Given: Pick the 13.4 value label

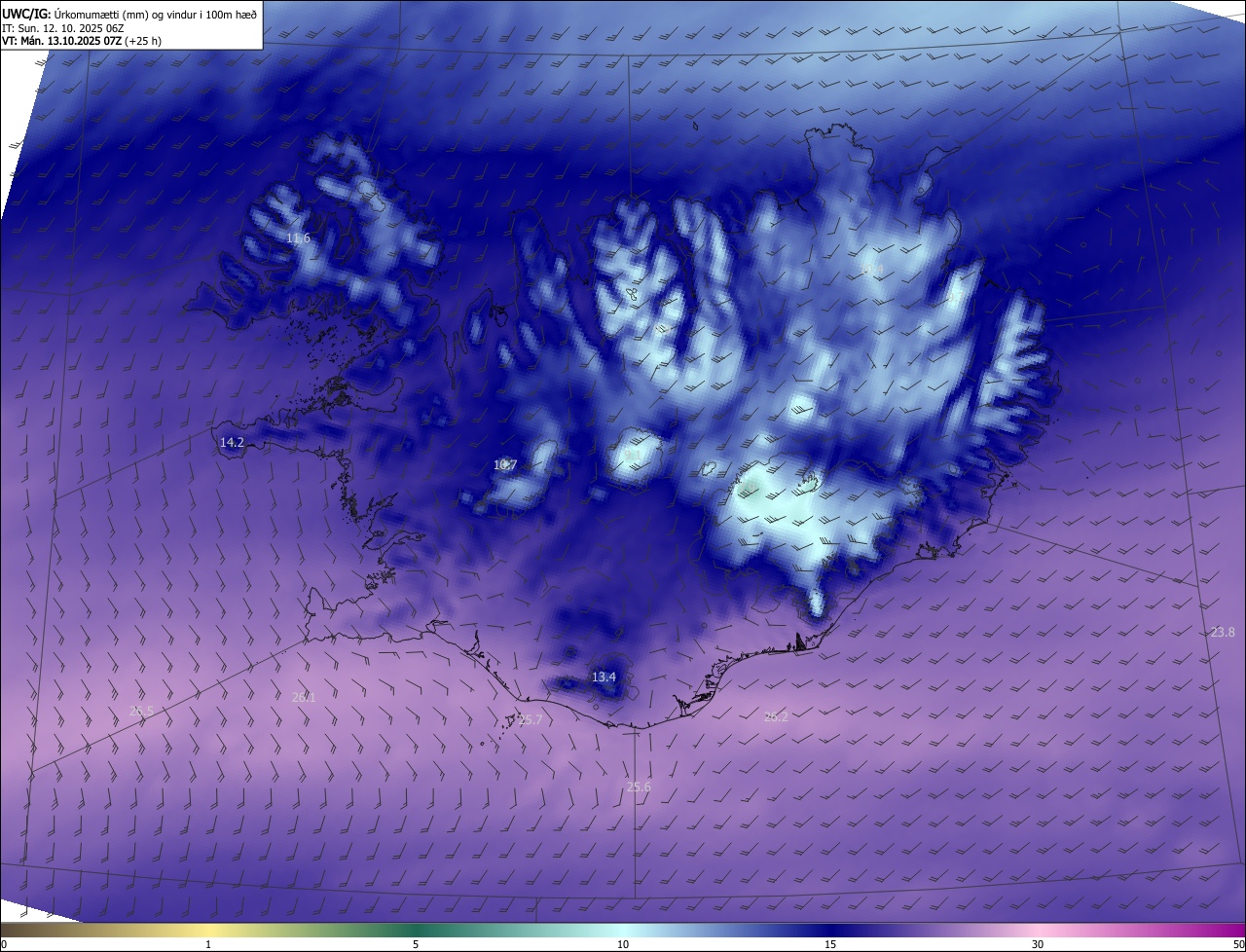Looking at the screenshot, I should tap(604, 677).
